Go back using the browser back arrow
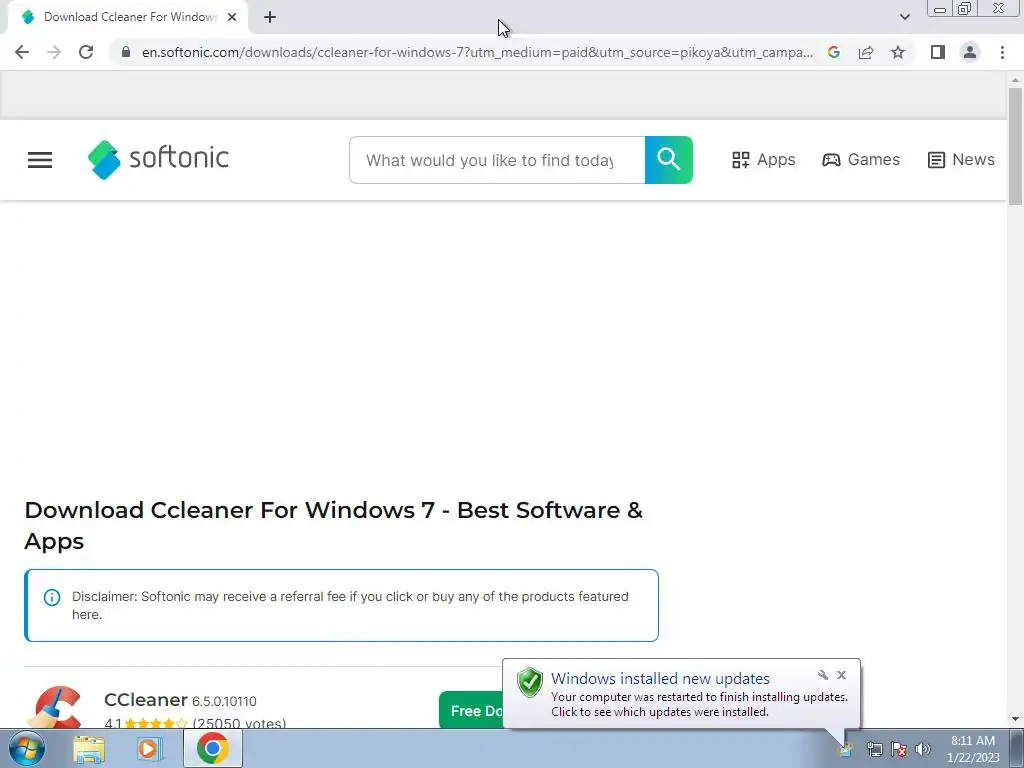The height and width of the screenshot is (768, 1024). pos(22,52)
